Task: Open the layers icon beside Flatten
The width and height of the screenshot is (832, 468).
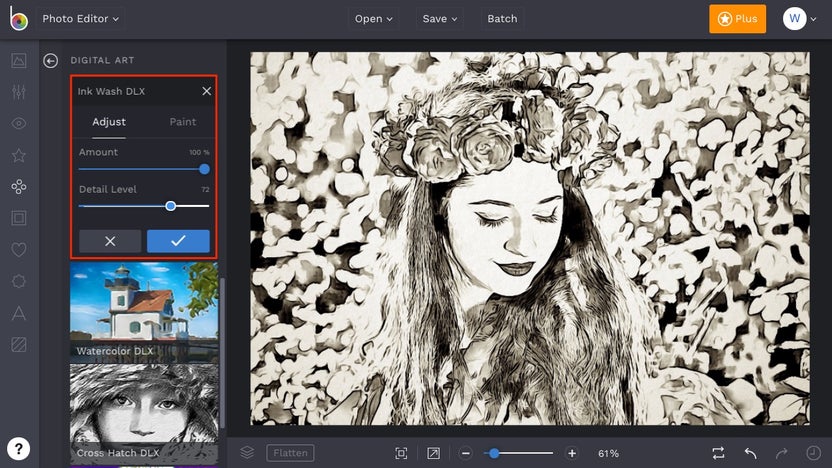Action: coord(247,453)
